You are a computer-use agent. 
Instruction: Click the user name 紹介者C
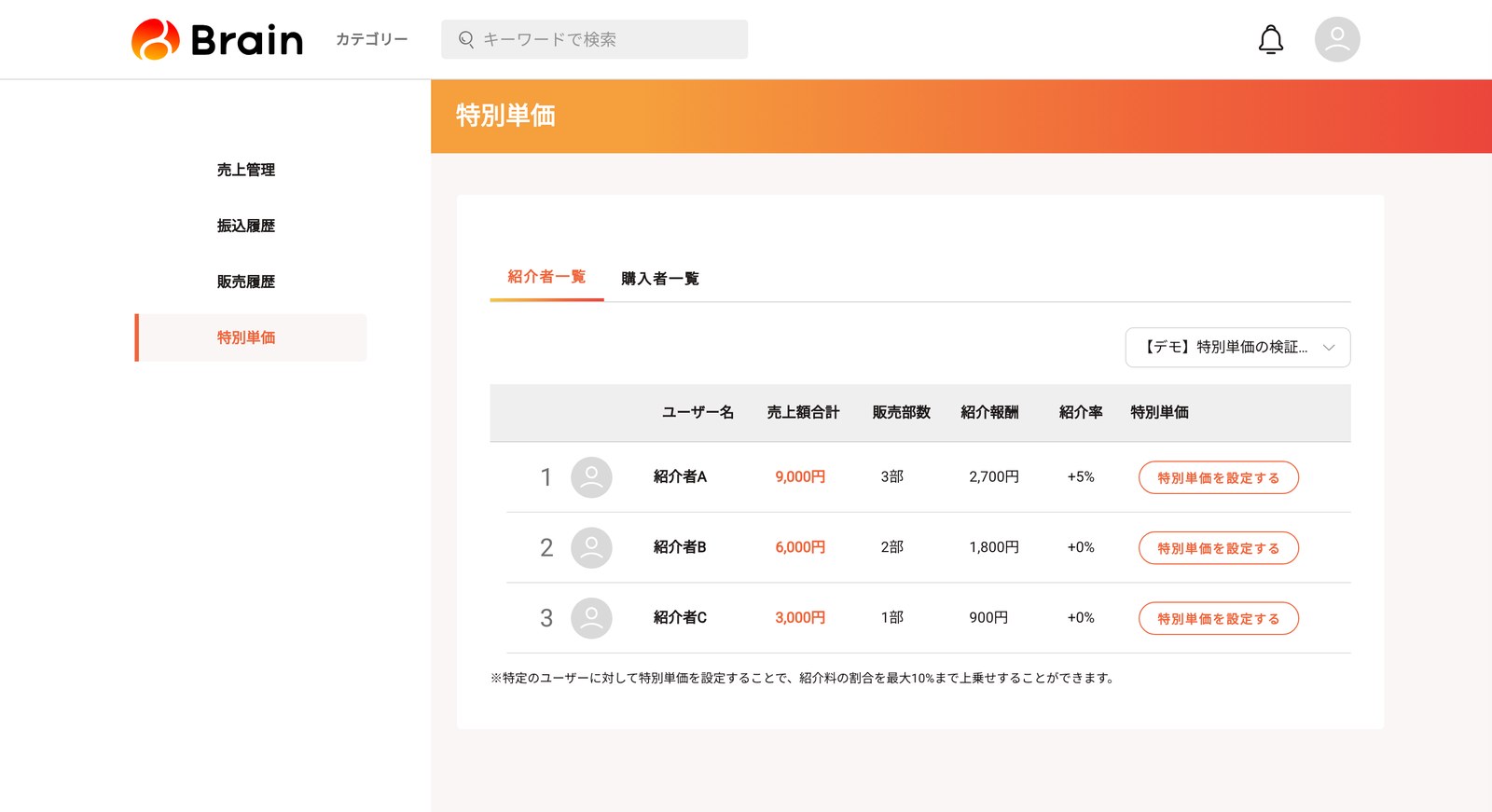(680, 617)
